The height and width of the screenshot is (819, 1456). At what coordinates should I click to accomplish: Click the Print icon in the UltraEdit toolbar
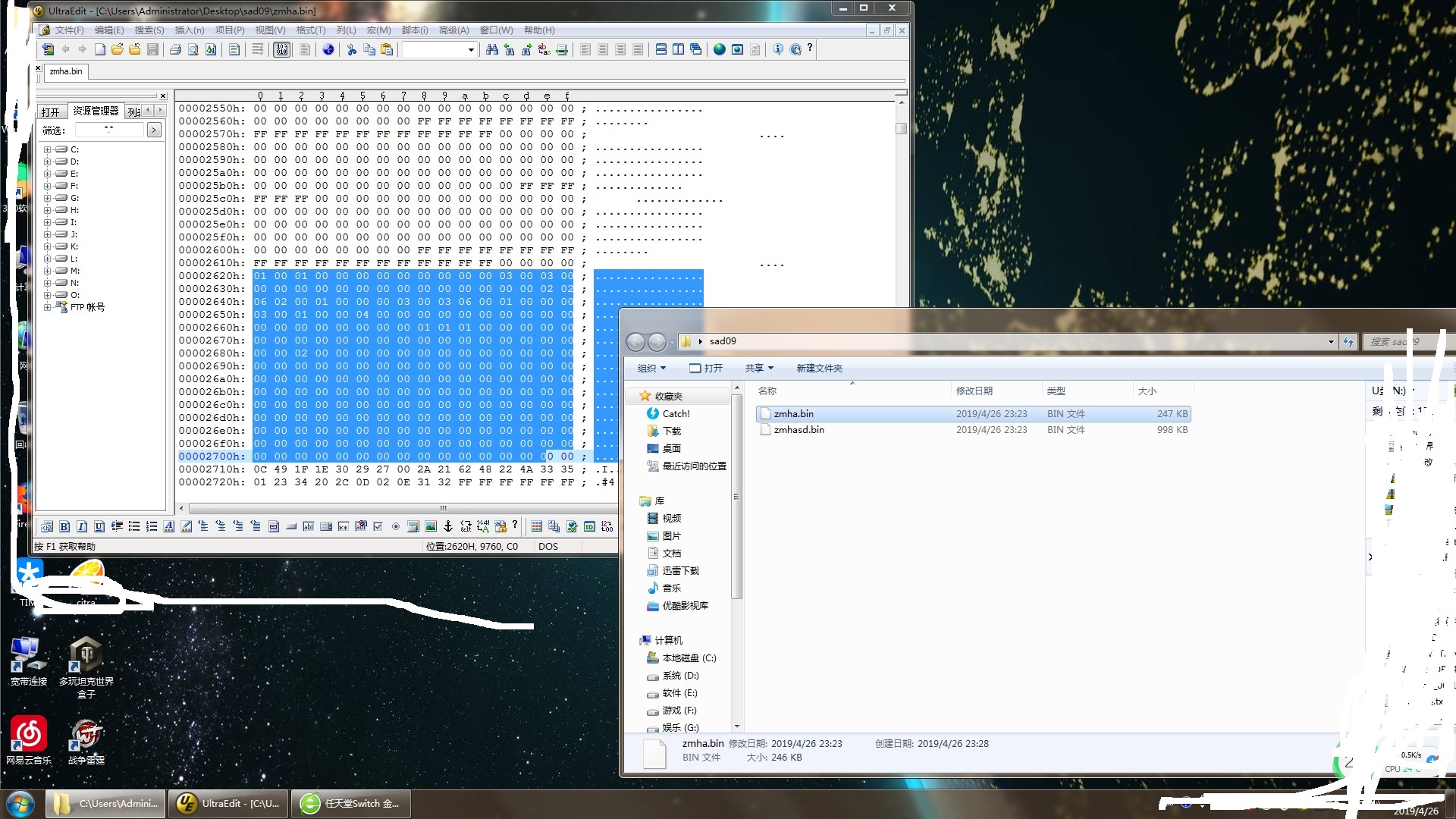coord(175,49)
